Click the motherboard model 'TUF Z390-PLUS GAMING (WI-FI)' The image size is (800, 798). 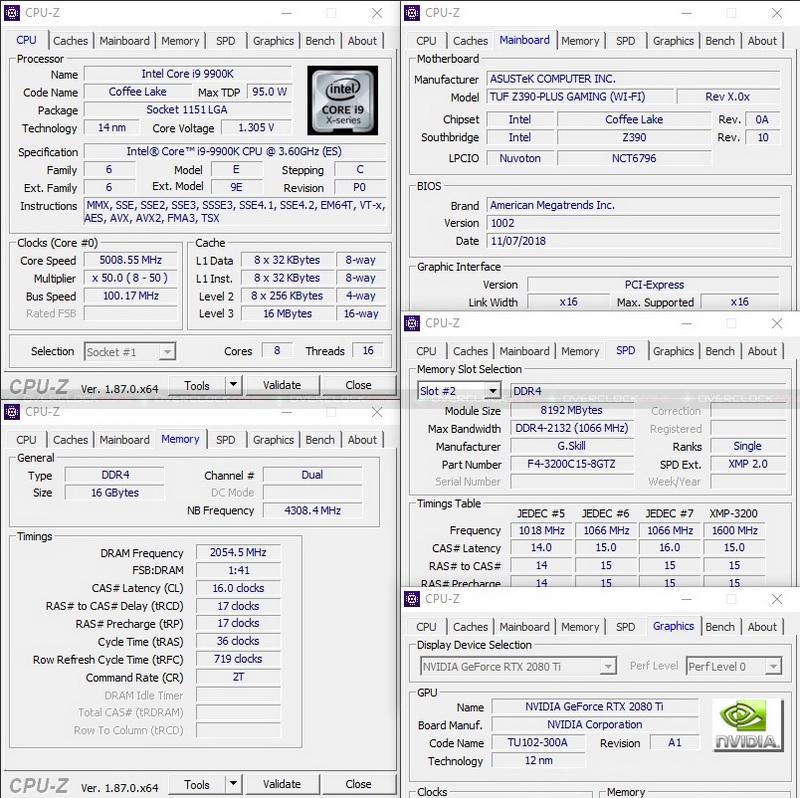[x=580, y=97]
